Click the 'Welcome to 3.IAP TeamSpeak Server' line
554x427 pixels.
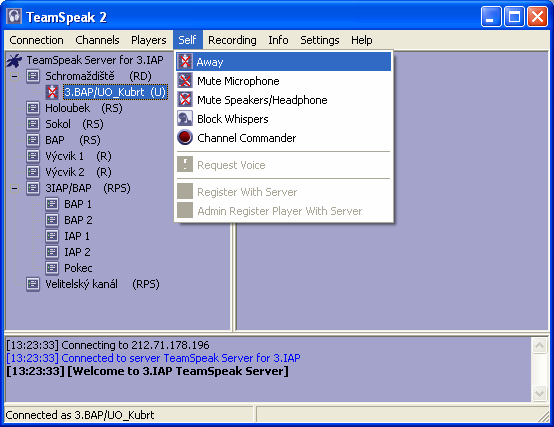click(x=147, y=371)
